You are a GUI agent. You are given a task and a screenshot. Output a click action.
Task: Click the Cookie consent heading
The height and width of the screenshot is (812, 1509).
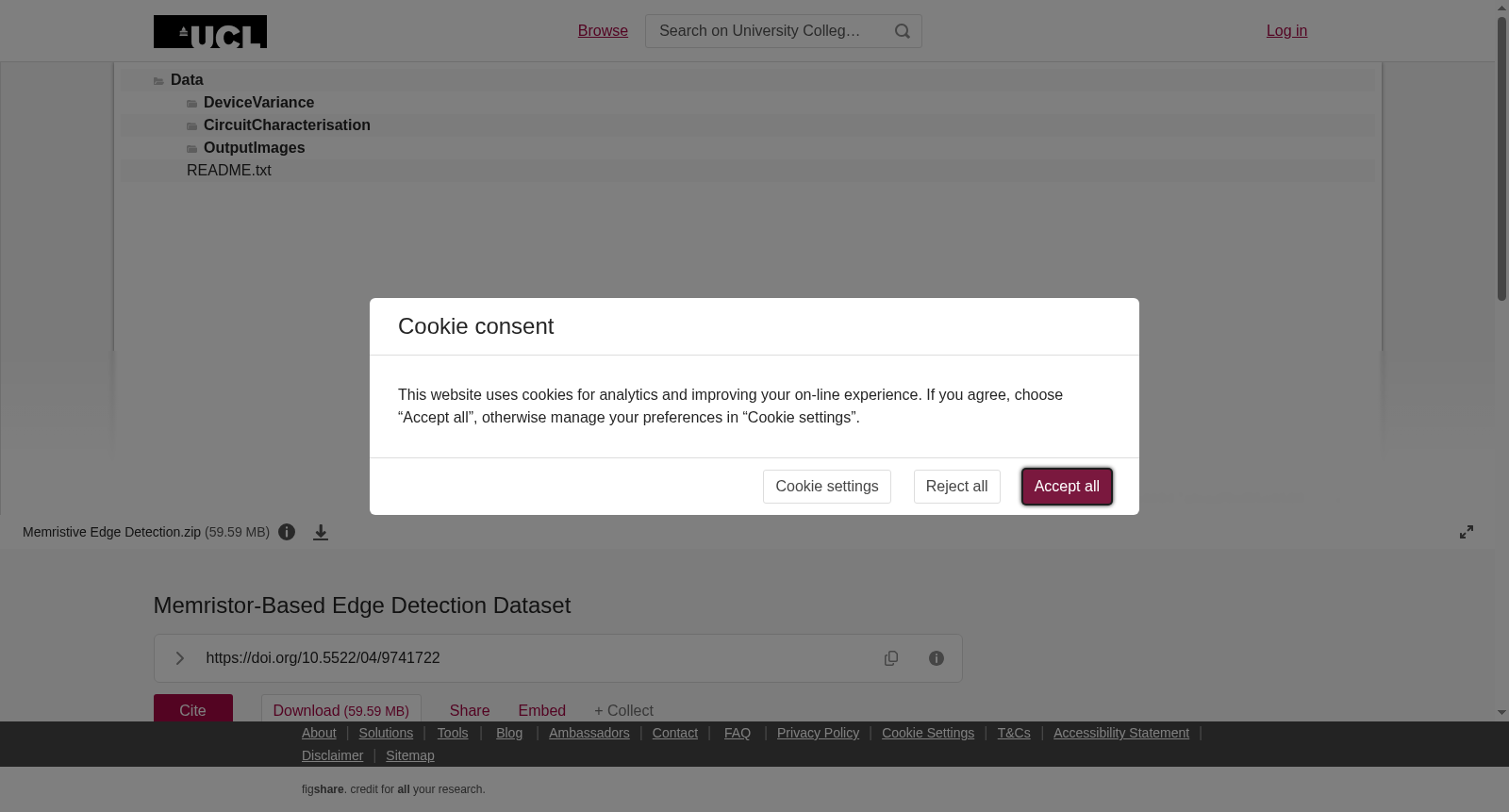pos(475,326)
